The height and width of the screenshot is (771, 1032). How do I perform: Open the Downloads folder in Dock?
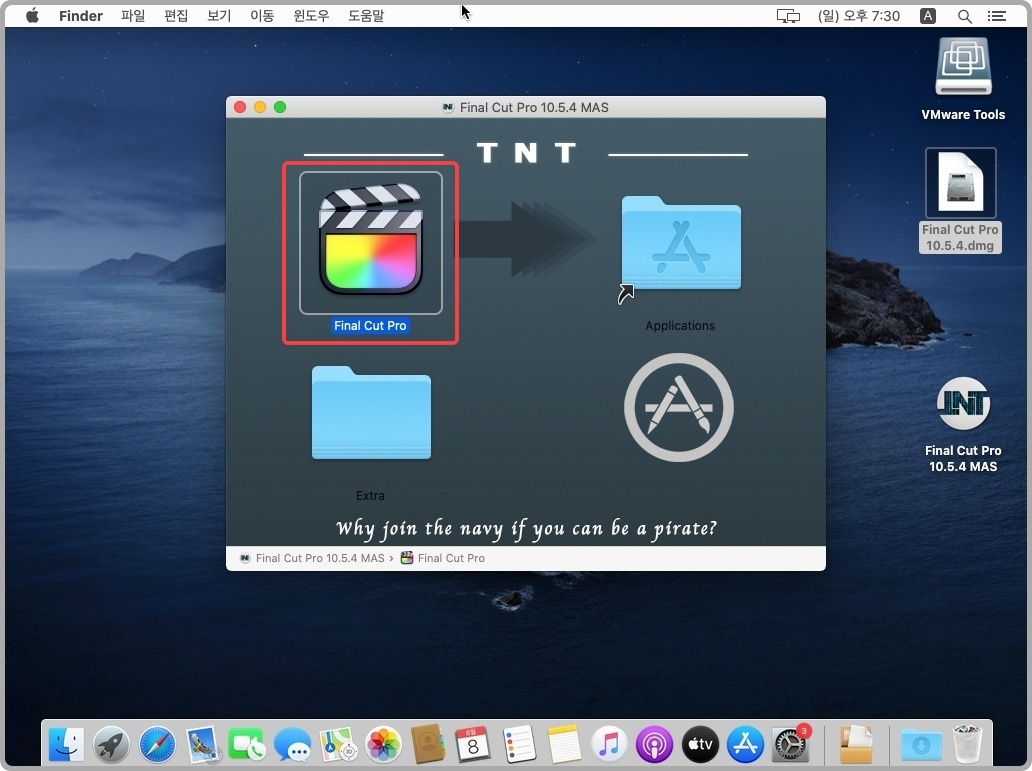tap(921, 745)
